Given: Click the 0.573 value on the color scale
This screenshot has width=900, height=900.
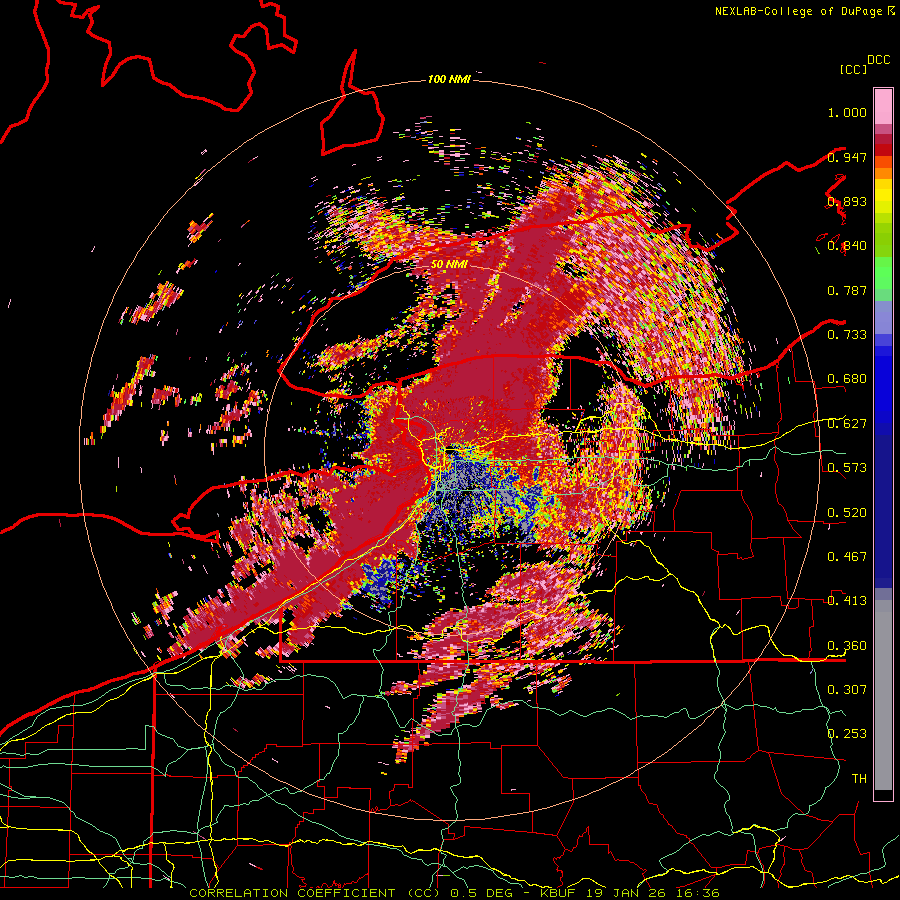Looking at the screenshot, I should (x=847, y=468).
